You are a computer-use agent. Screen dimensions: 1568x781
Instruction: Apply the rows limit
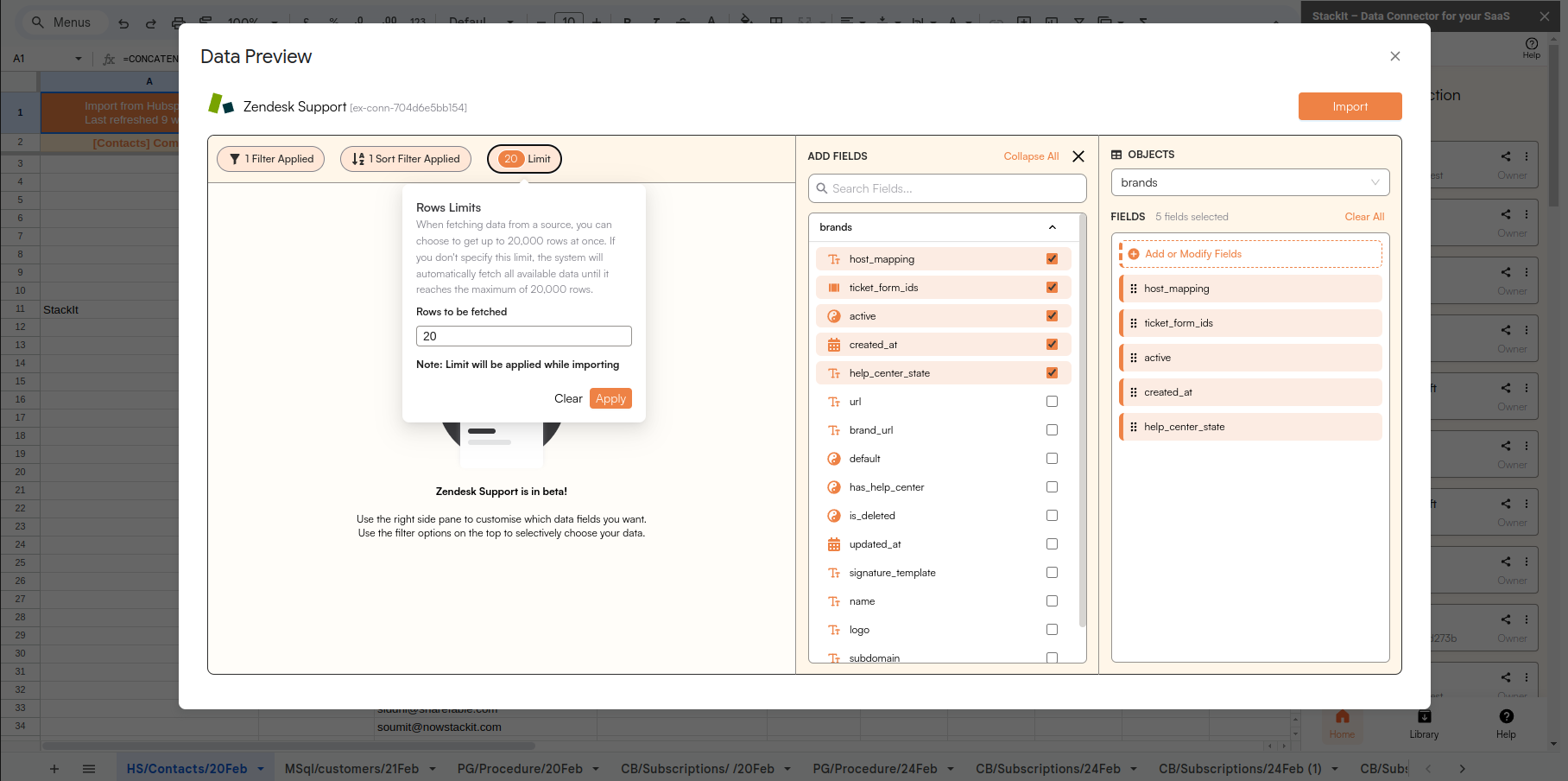(610, 398)
